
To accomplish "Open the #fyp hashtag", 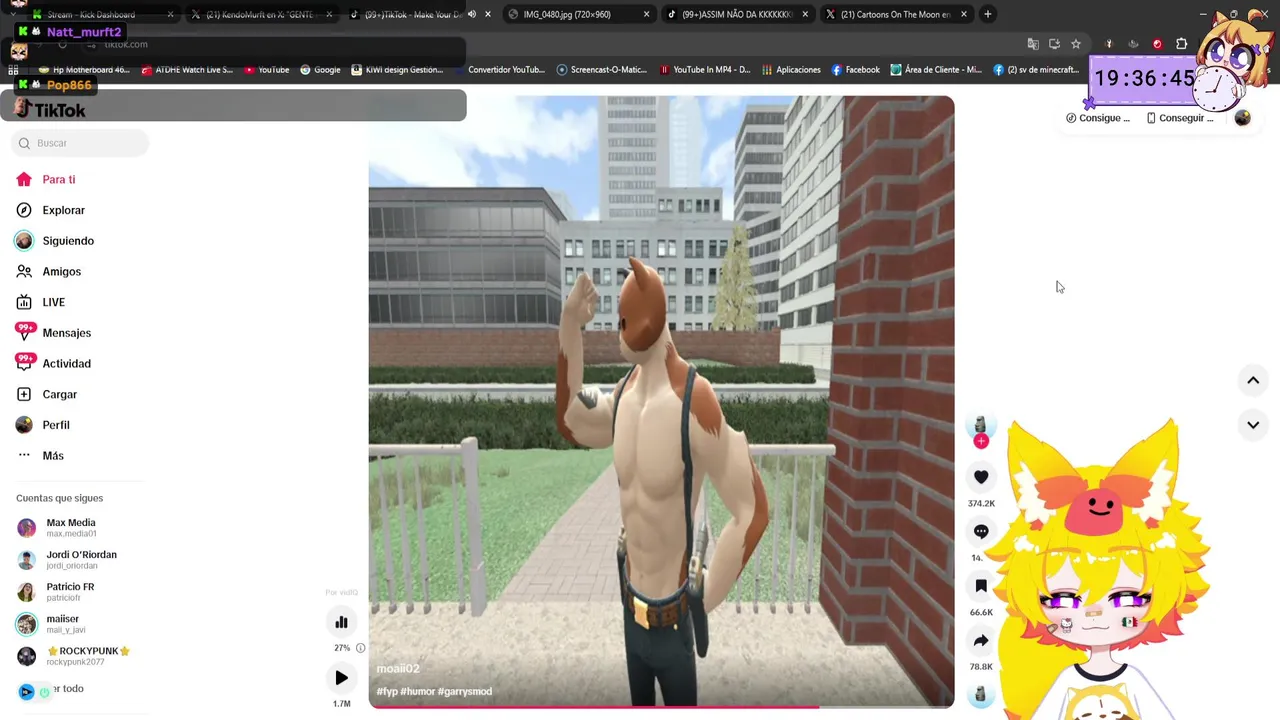I will pos(387,692).
